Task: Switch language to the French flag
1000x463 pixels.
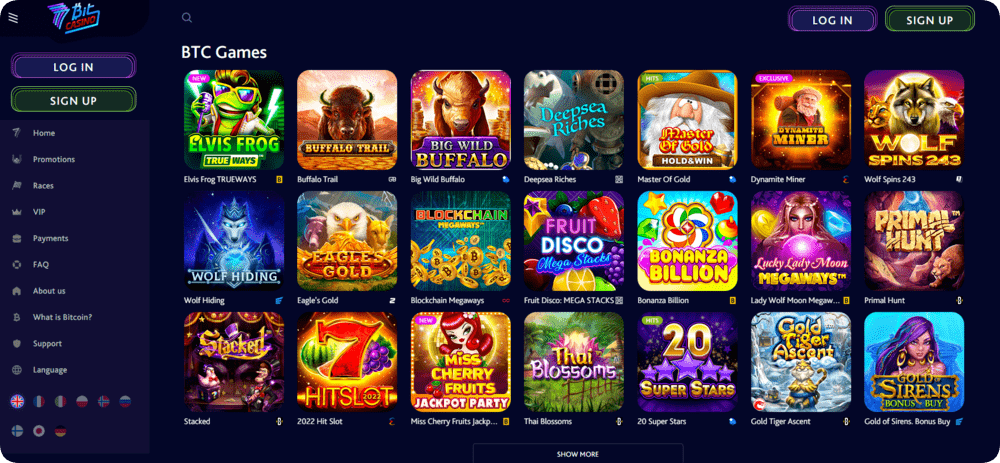Action: click(x=39, y=401)
